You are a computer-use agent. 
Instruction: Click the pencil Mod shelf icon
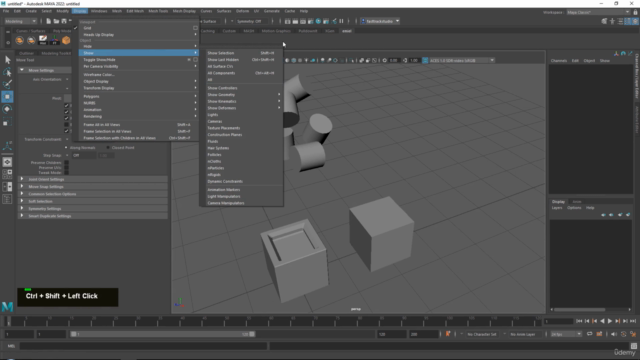pos(42,40)
